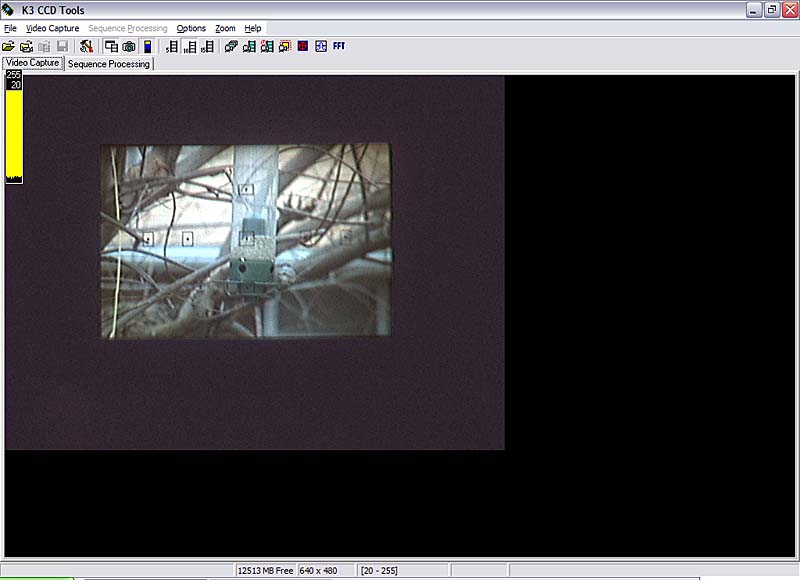Click '[20 - 255]' range in status bar
800x580 pixels.
(x=379, y=570)
